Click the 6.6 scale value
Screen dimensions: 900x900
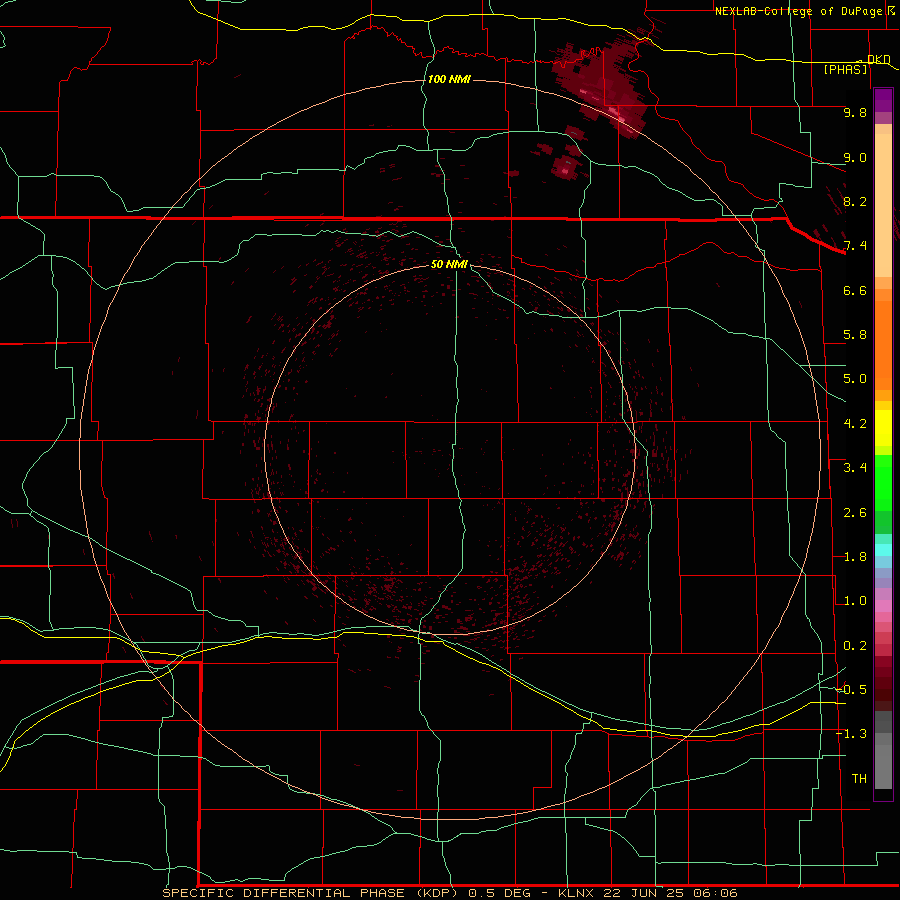point(855,290)
